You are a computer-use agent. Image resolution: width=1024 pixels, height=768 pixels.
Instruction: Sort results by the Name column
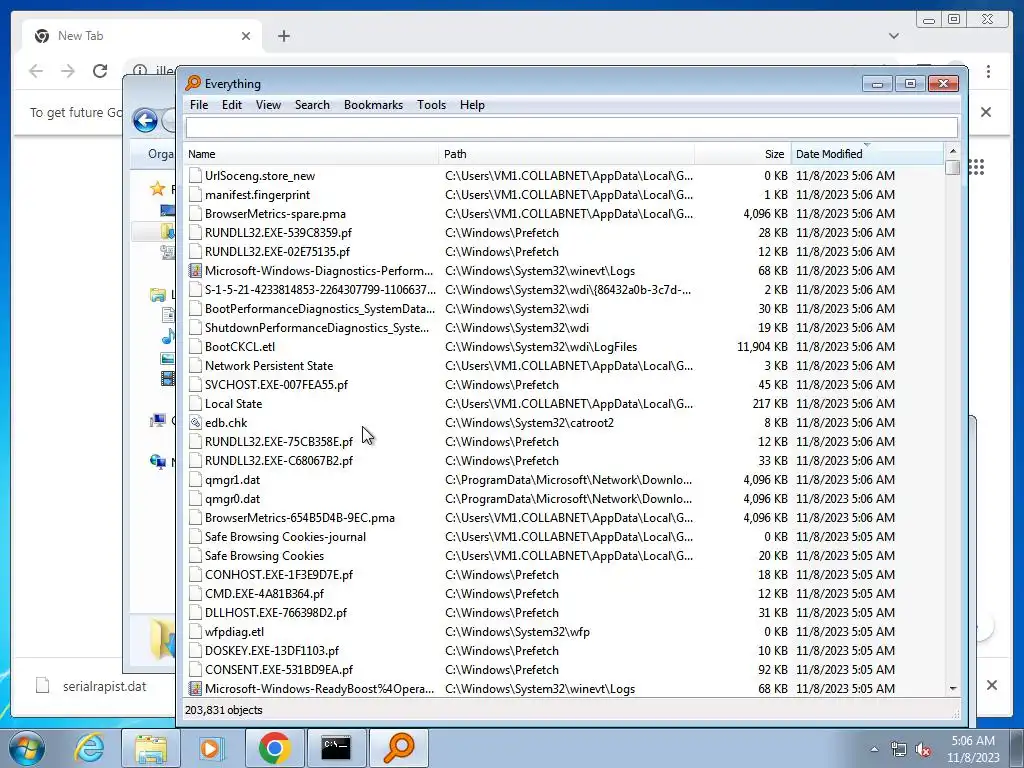point(312,154)
